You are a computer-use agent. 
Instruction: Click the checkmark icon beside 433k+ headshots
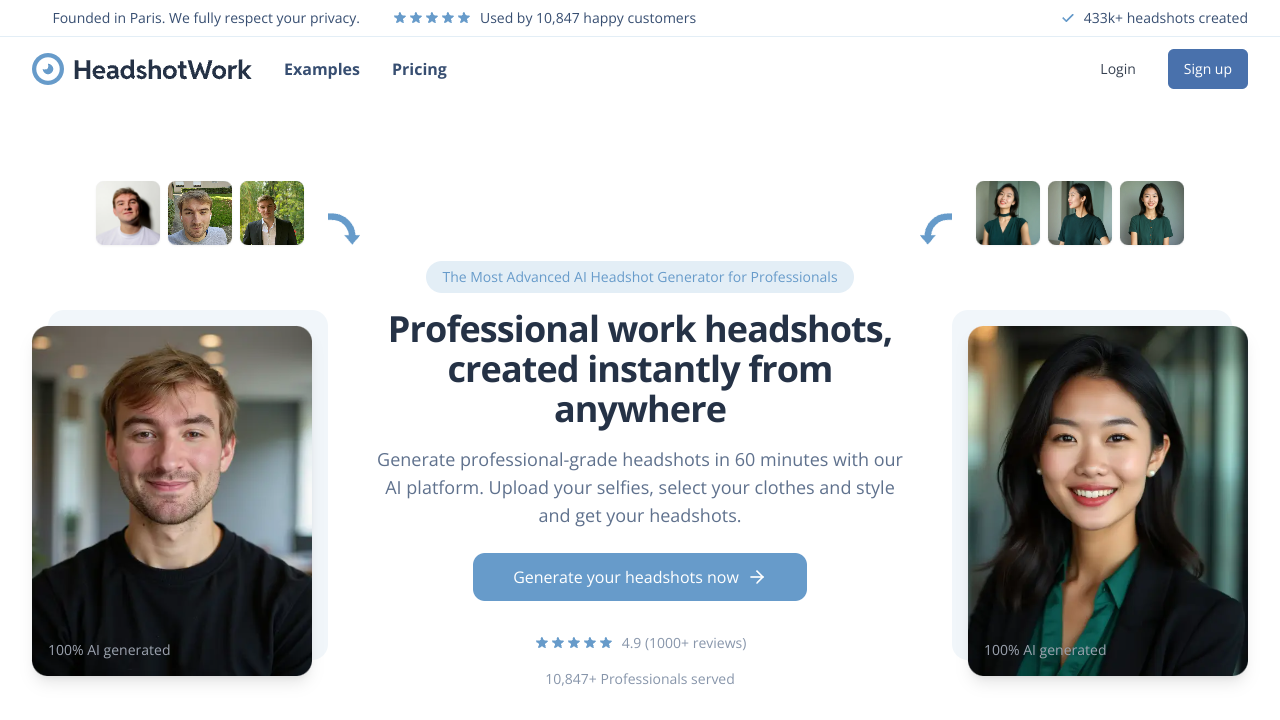[x=1068, y=18]
